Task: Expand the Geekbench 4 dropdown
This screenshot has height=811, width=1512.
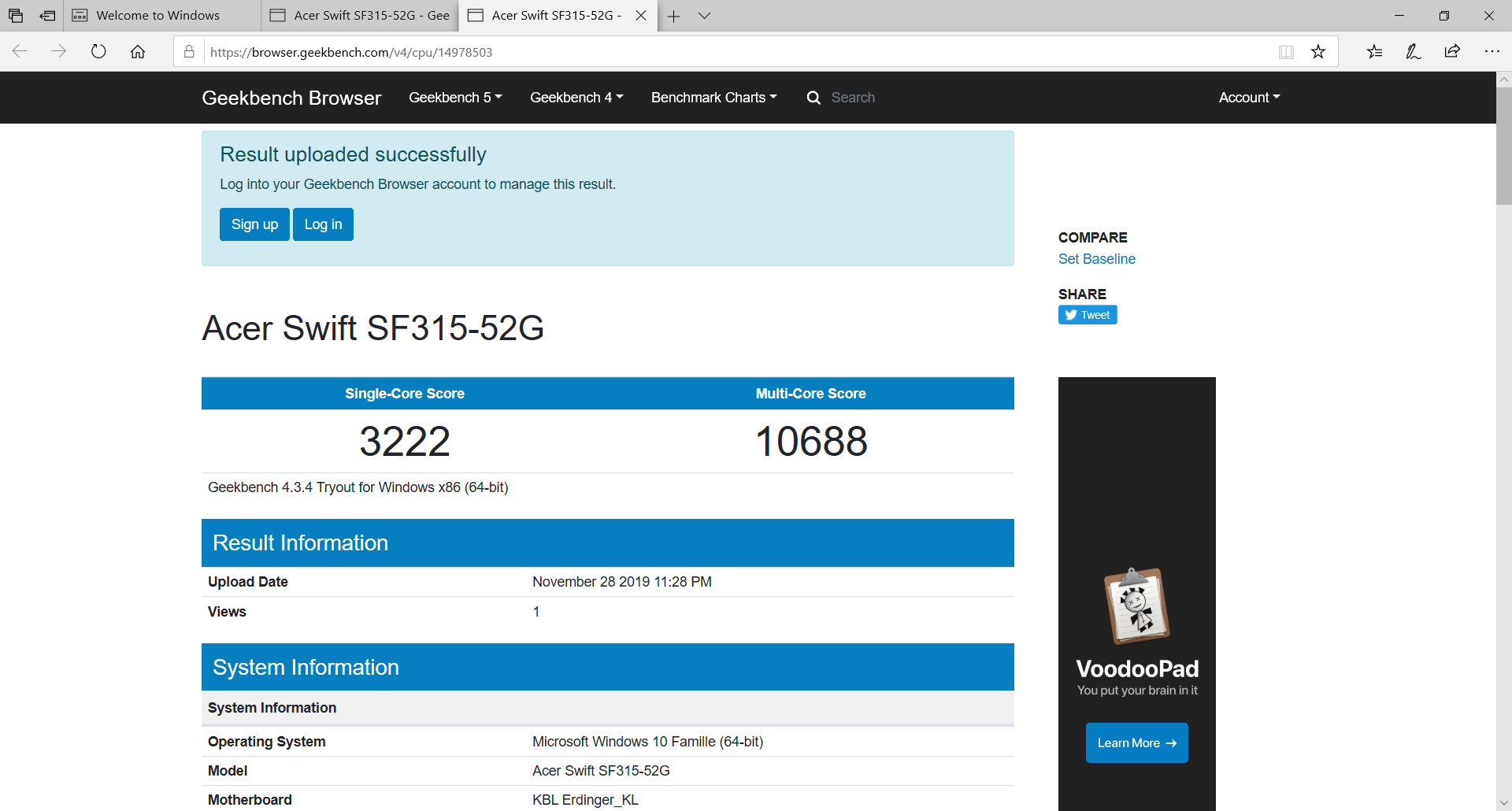Action: (576, 98)
